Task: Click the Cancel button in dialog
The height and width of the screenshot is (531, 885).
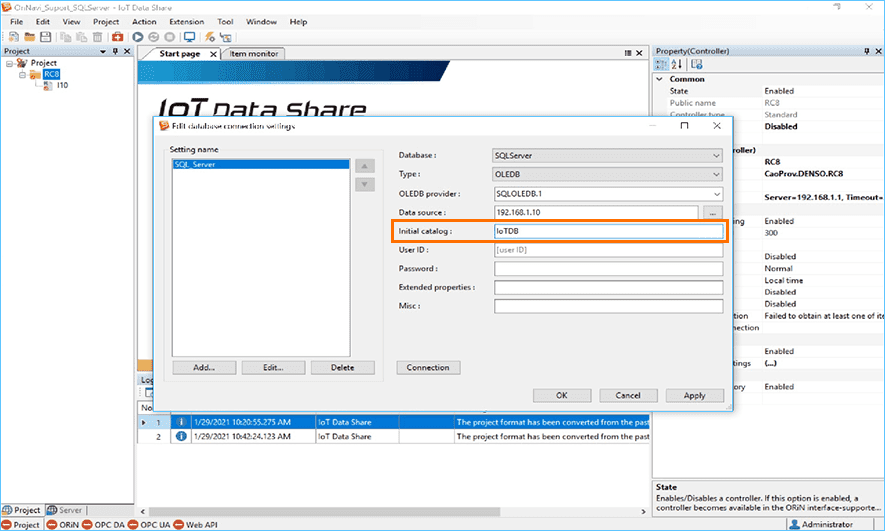Action: [x=628, y=396]
